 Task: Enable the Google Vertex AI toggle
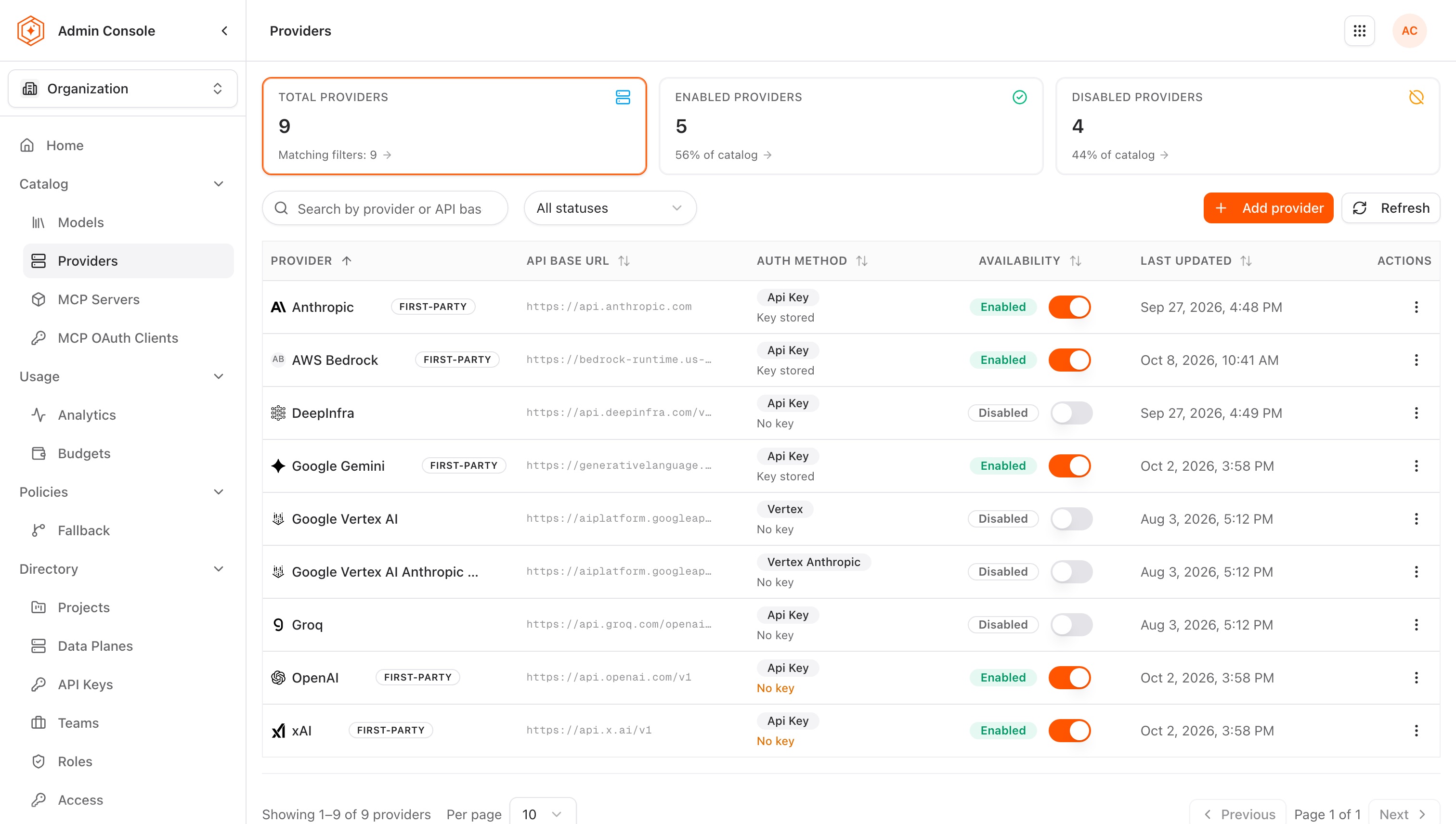point(1071,518)
